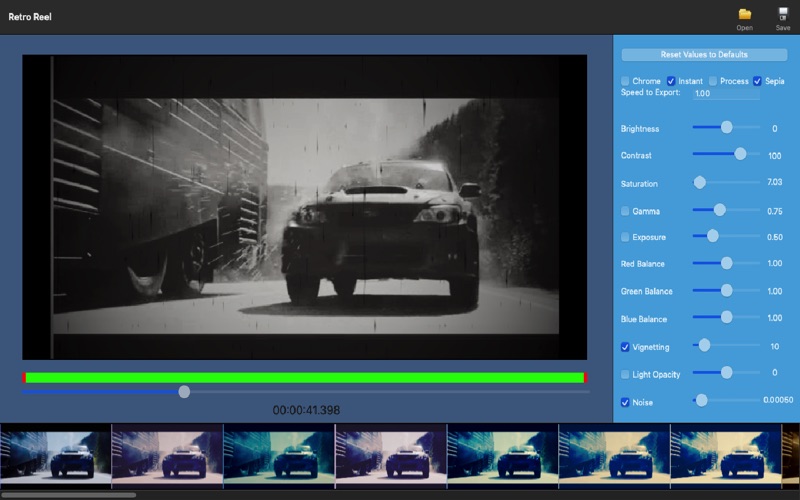
Task: Click the Speed to Export input field
Action: click(x=726, y=94)
